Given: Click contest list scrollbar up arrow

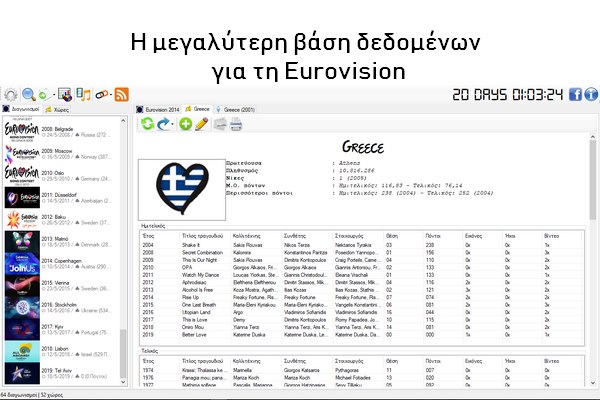Looking at the screenshot, I should (x=123, y=120).
